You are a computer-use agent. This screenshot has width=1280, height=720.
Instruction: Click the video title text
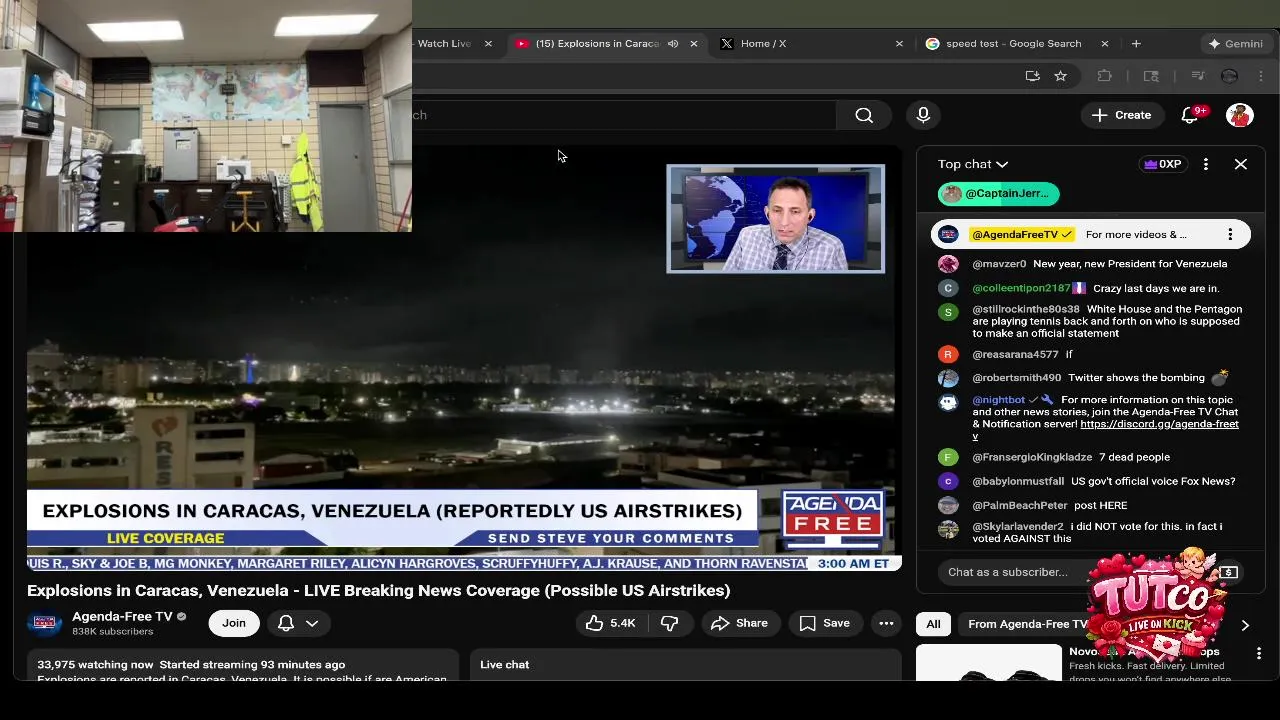pyautogui.click(x=379, y=590)
